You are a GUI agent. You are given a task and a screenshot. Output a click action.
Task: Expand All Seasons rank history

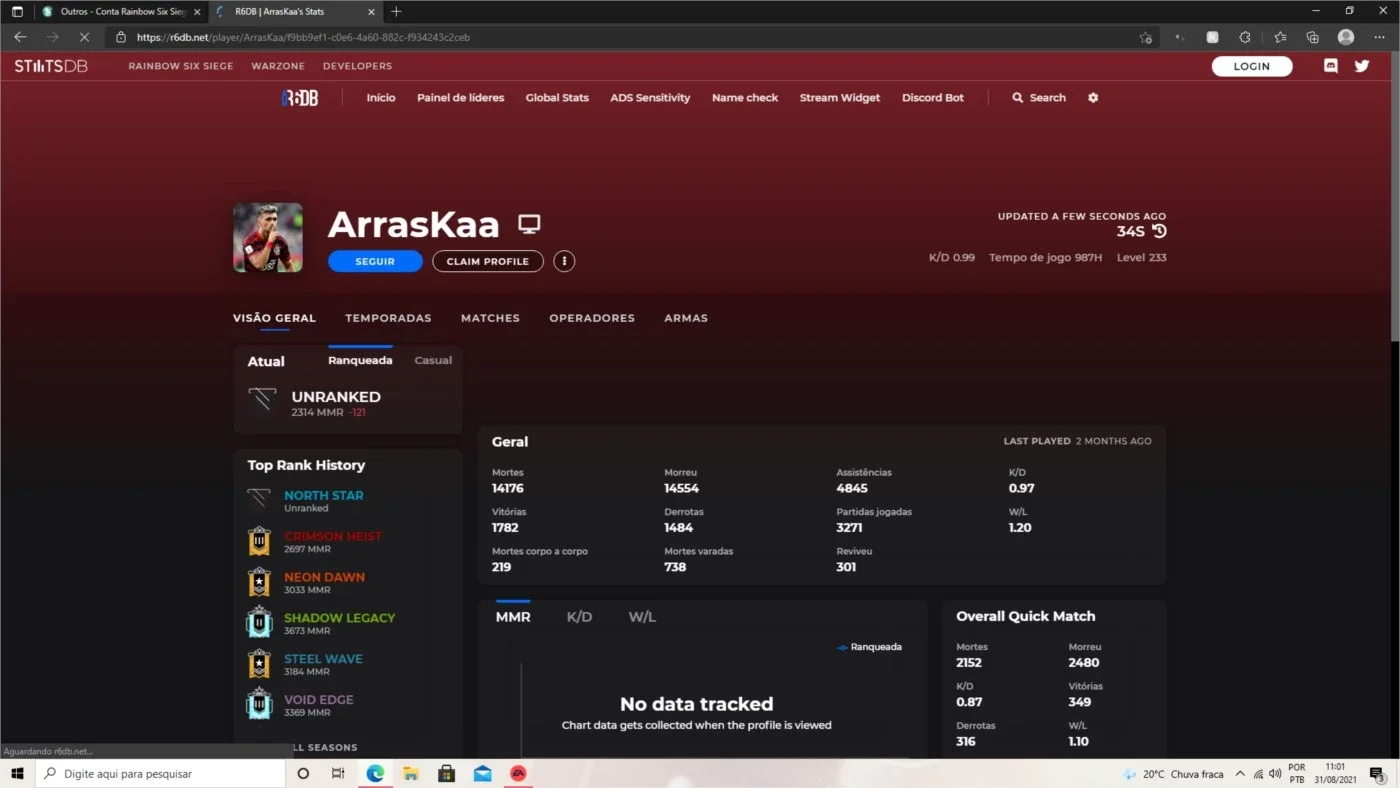point(320,747)
